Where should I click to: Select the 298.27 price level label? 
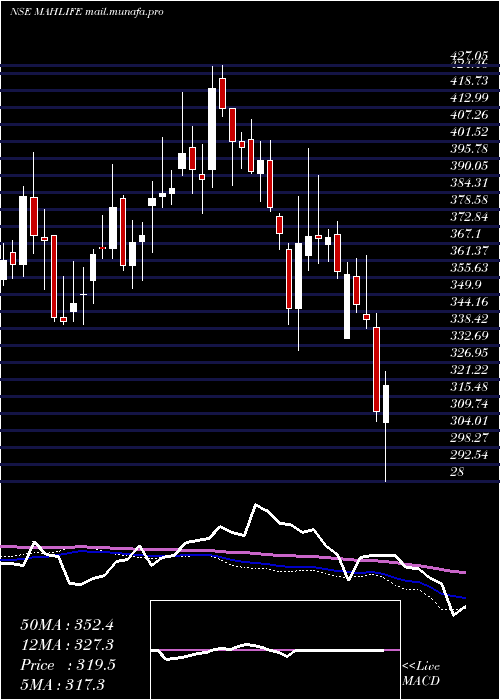point(469,437)
